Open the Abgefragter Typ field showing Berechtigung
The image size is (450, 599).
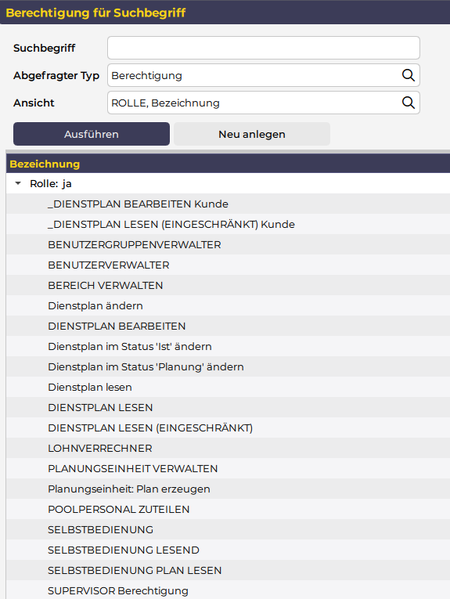click(x=264, y=75)
